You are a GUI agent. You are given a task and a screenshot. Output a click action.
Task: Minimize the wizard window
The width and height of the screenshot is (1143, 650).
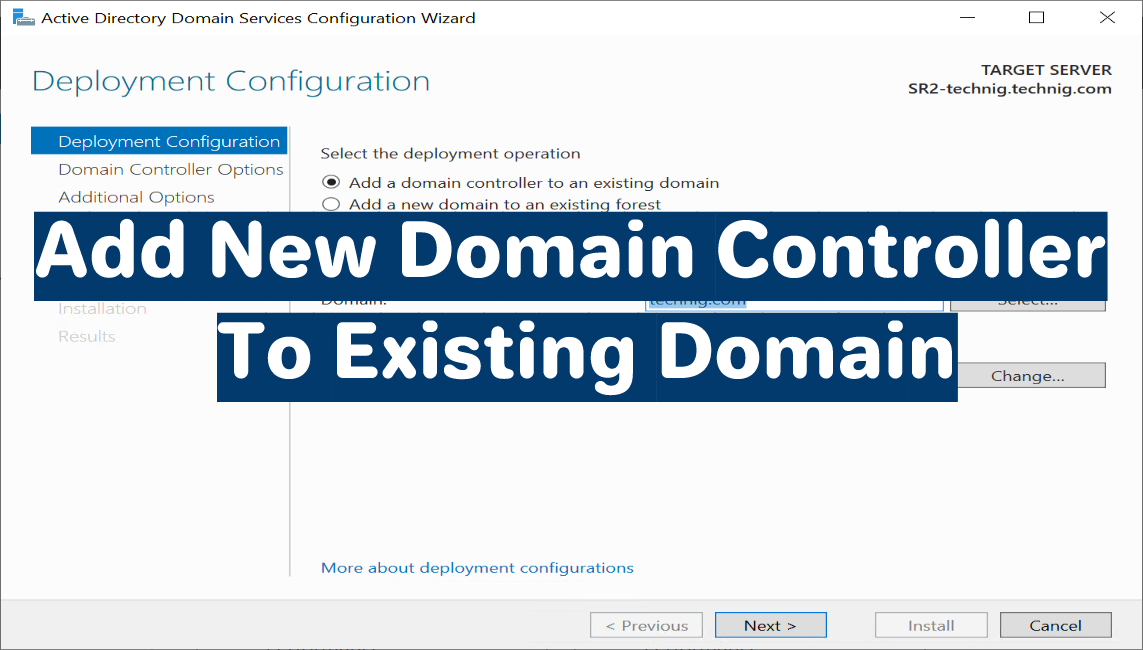967,17
